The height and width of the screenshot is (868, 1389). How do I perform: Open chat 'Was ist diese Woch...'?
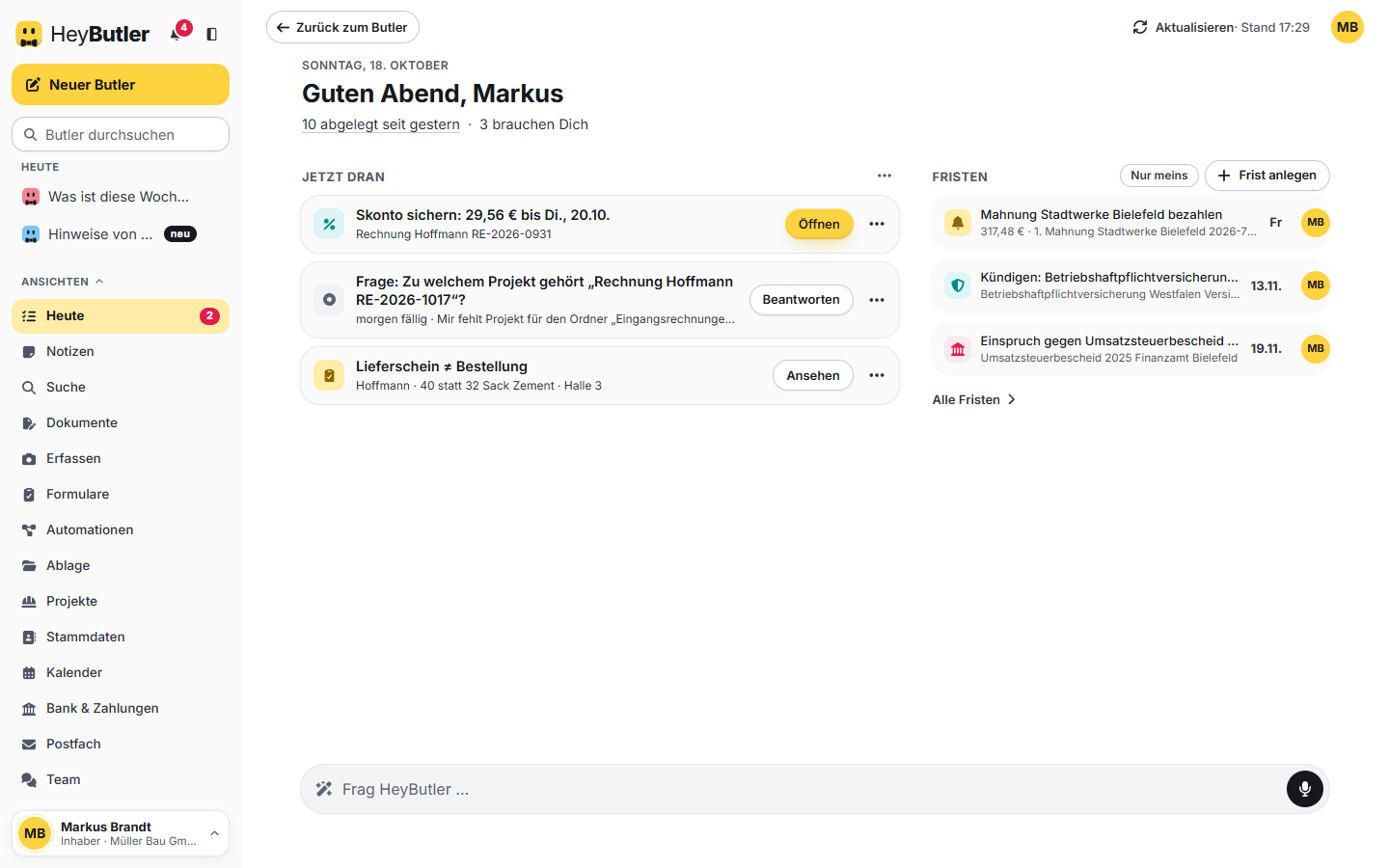tap(121, 197)
